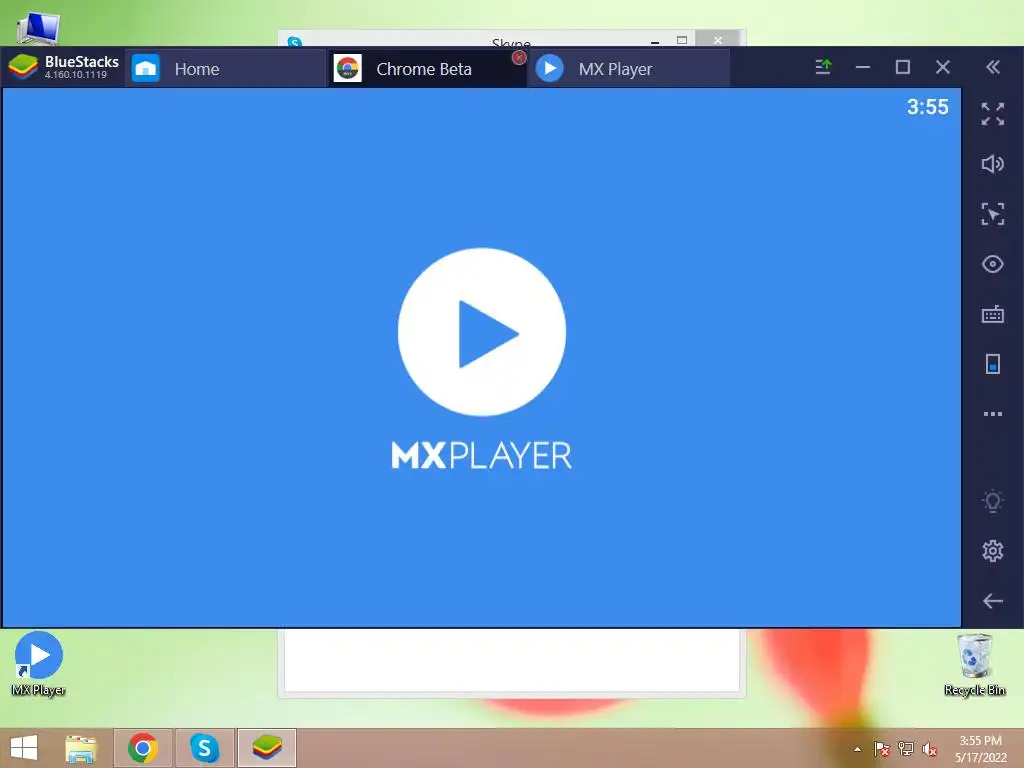Adjust volume with speaker icon in sidebar
This screenshot has width=1024, height=768.
[x=993, y=164]
